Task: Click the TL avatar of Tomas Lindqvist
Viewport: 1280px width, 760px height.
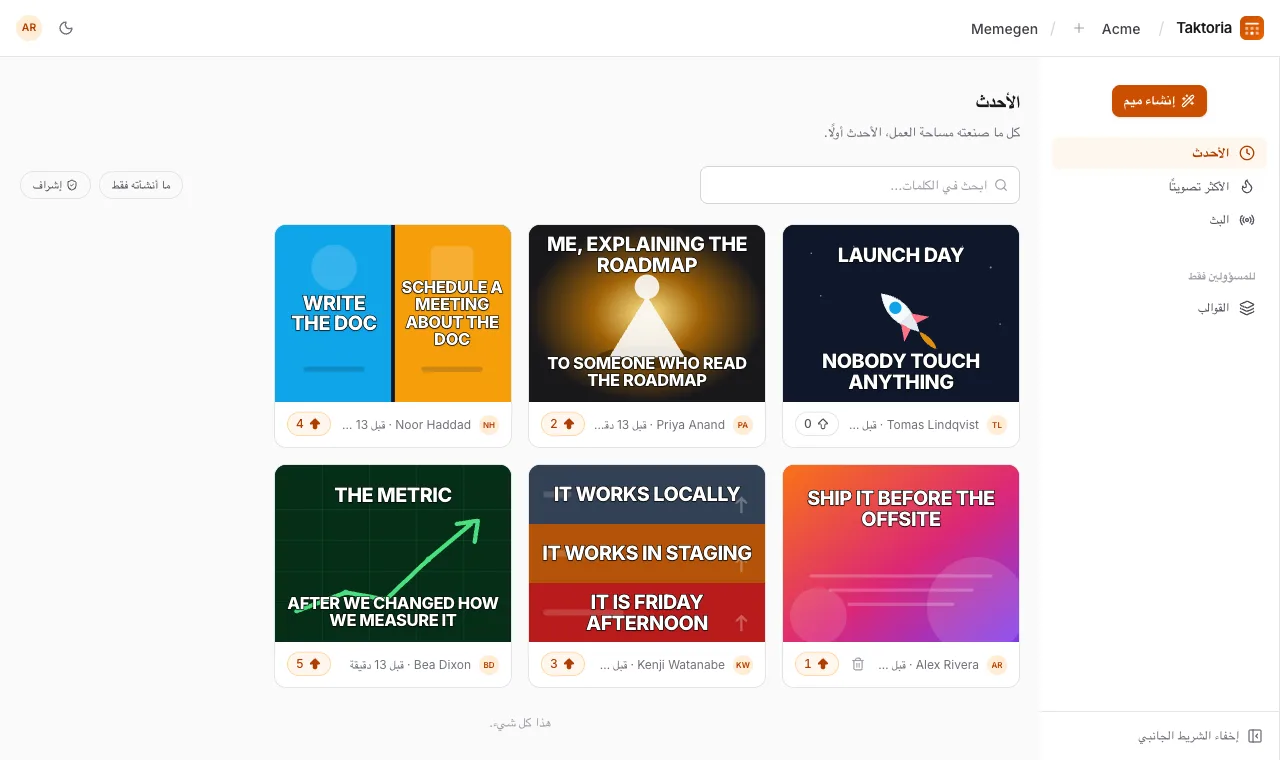Action: [x=997, y=425]
